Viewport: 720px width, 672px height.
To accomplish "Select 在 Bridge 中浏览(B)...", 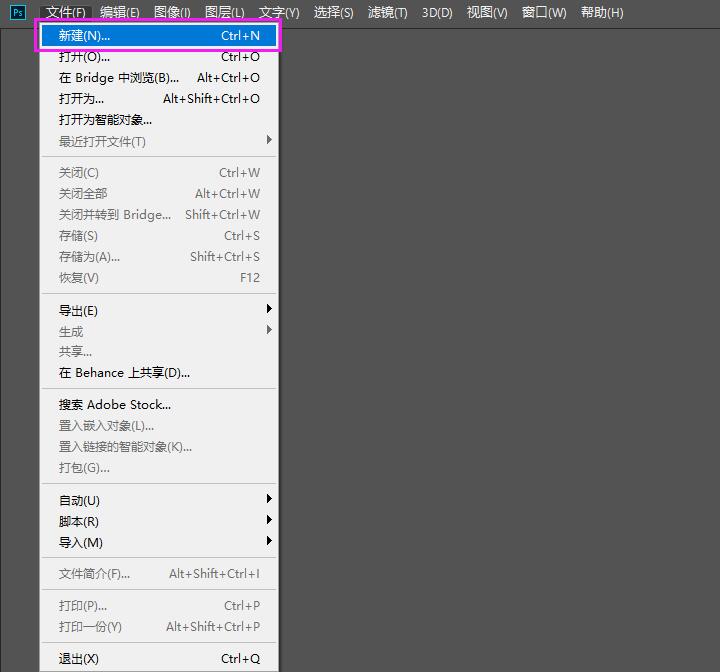I will click(x=159, y=78).
